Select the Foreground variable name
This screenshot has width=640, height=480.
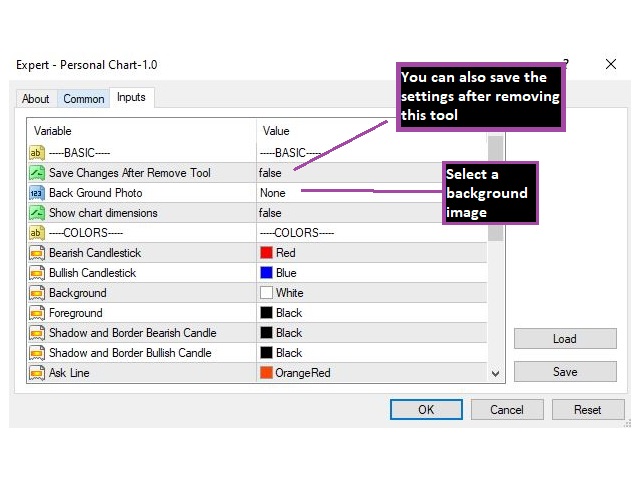(76, 313)
